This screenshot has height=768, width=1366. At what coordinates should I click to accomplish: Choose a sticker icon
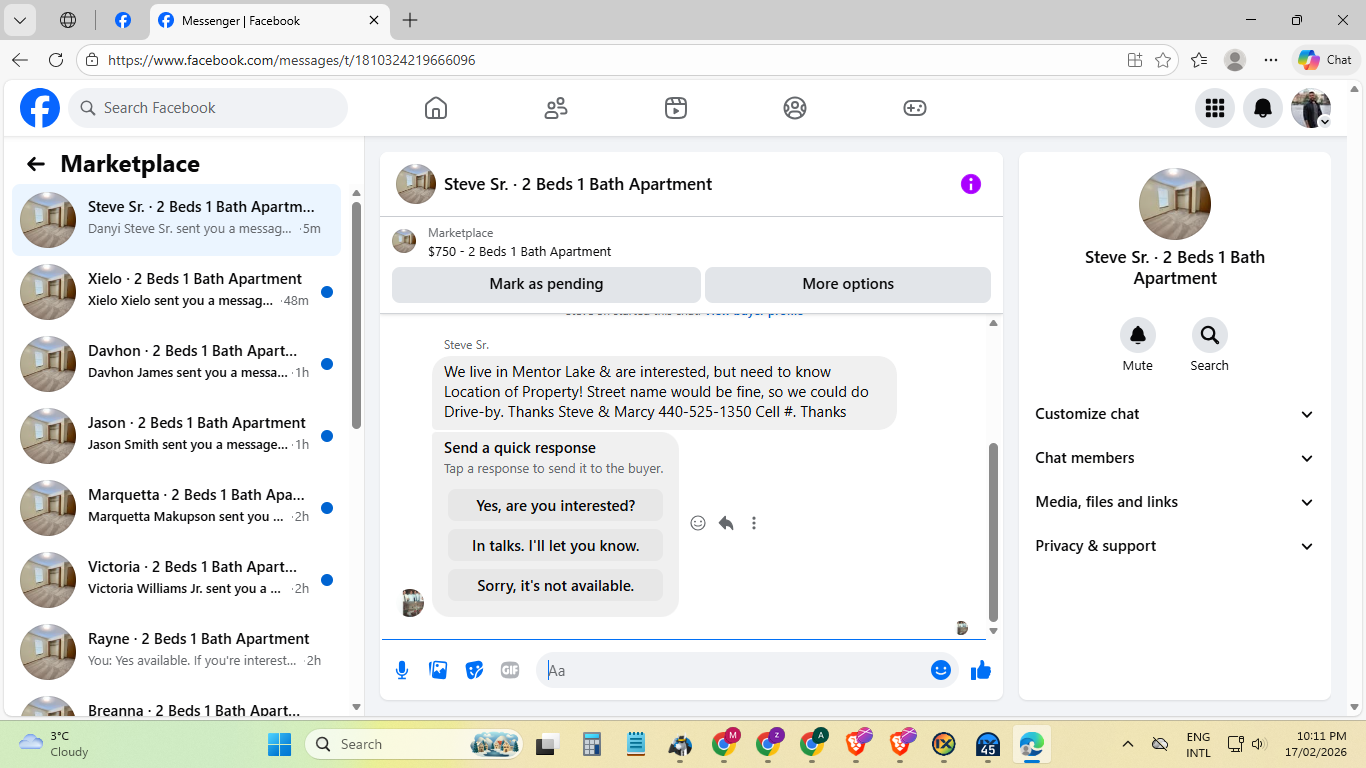pyautogui.click(x=474, y=670)
